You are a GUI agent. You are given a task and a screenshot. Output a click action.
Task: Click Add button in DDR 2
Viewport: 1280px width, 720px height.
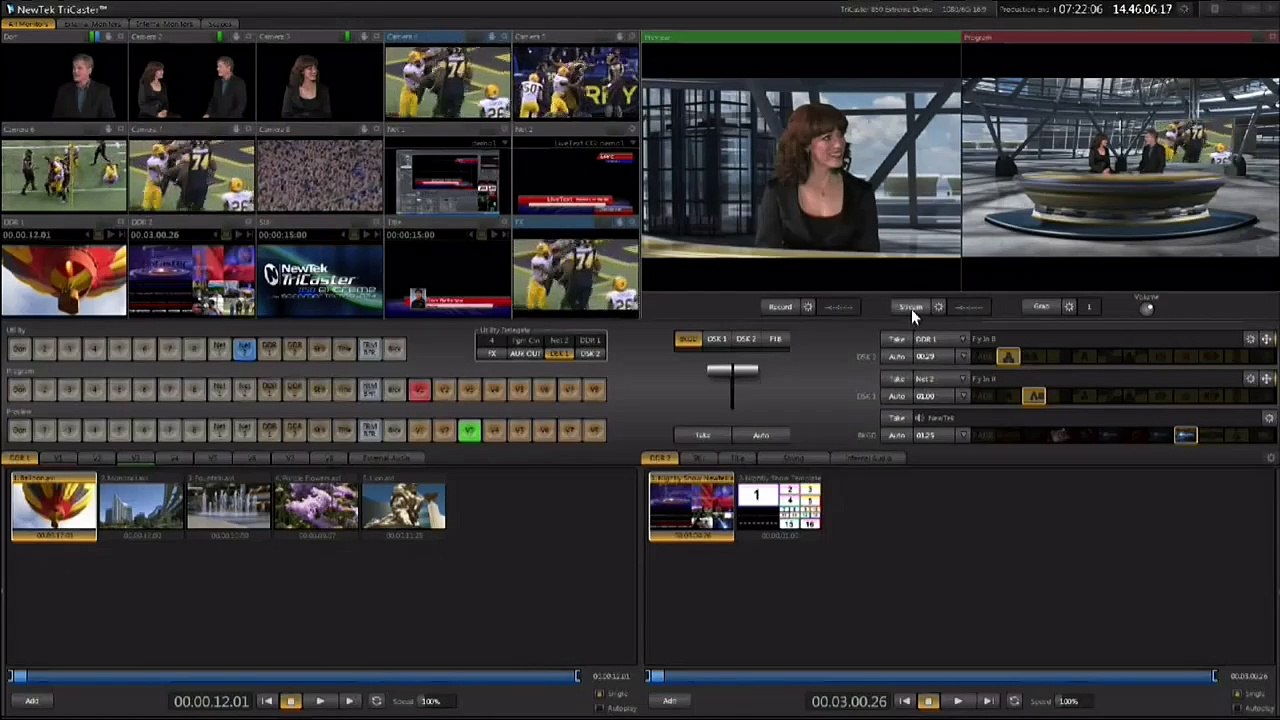coord(669,701)
